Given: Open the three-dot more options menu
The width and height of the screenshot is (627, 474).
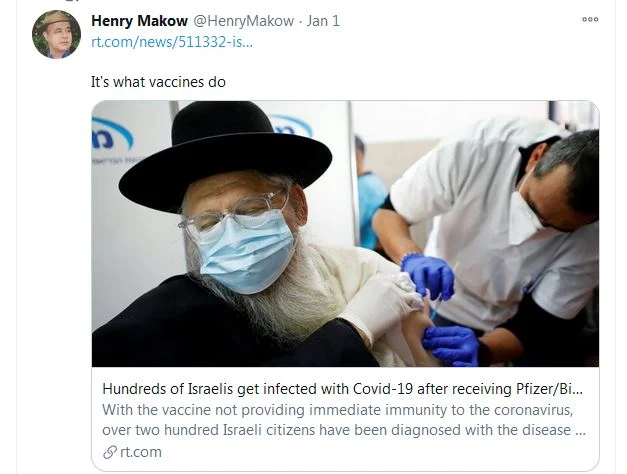Looking at the screenshot, I should 590,19.
